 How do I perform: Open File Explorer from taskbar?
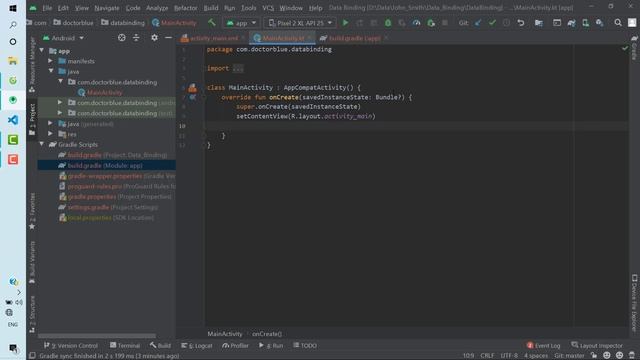(x=13, y=61)
